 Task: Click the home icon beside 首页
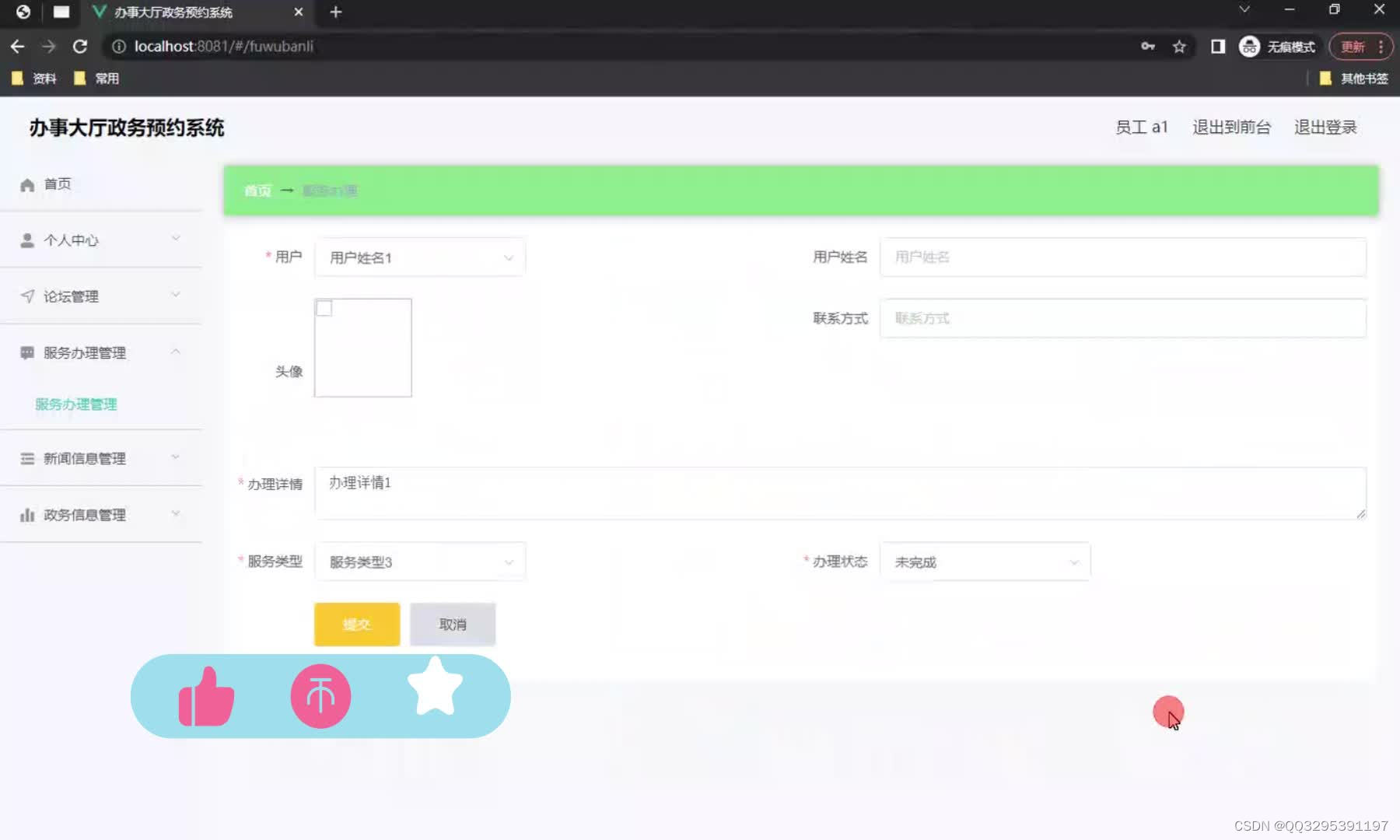27,185
